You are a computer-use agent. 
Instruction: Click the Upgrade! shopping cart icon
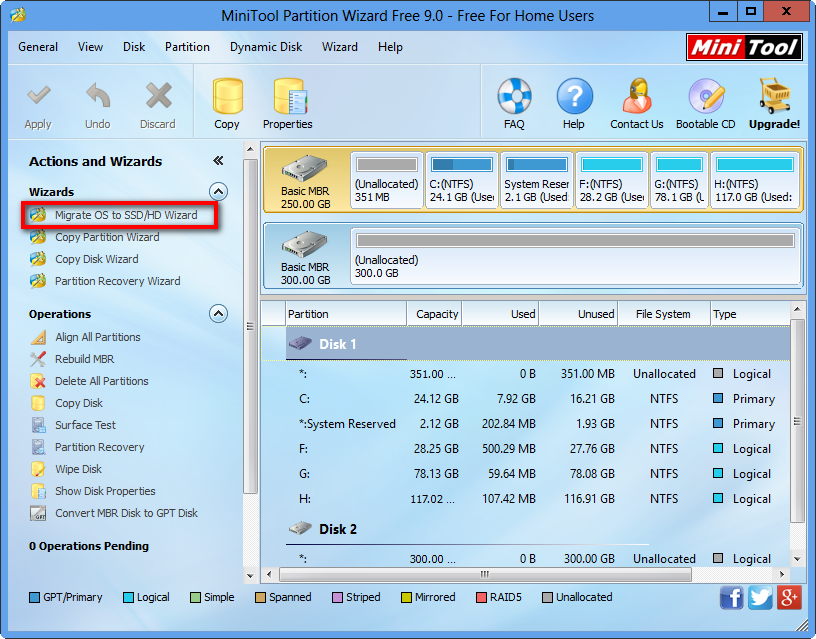775,96
